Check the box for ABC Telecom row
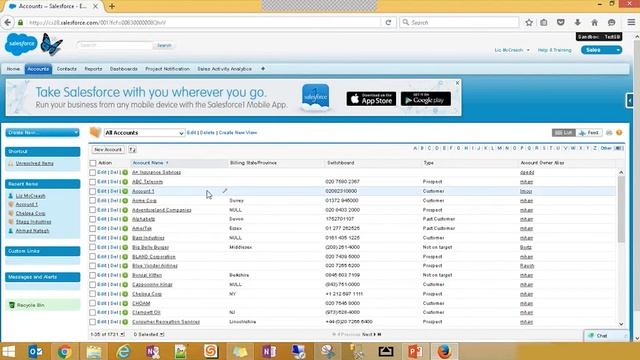The image size is (640, 360). point(93,182)
